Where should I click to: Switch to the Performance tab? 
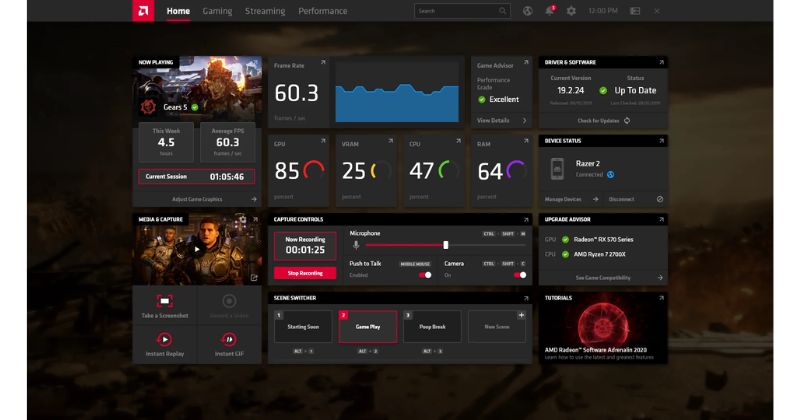323,11
